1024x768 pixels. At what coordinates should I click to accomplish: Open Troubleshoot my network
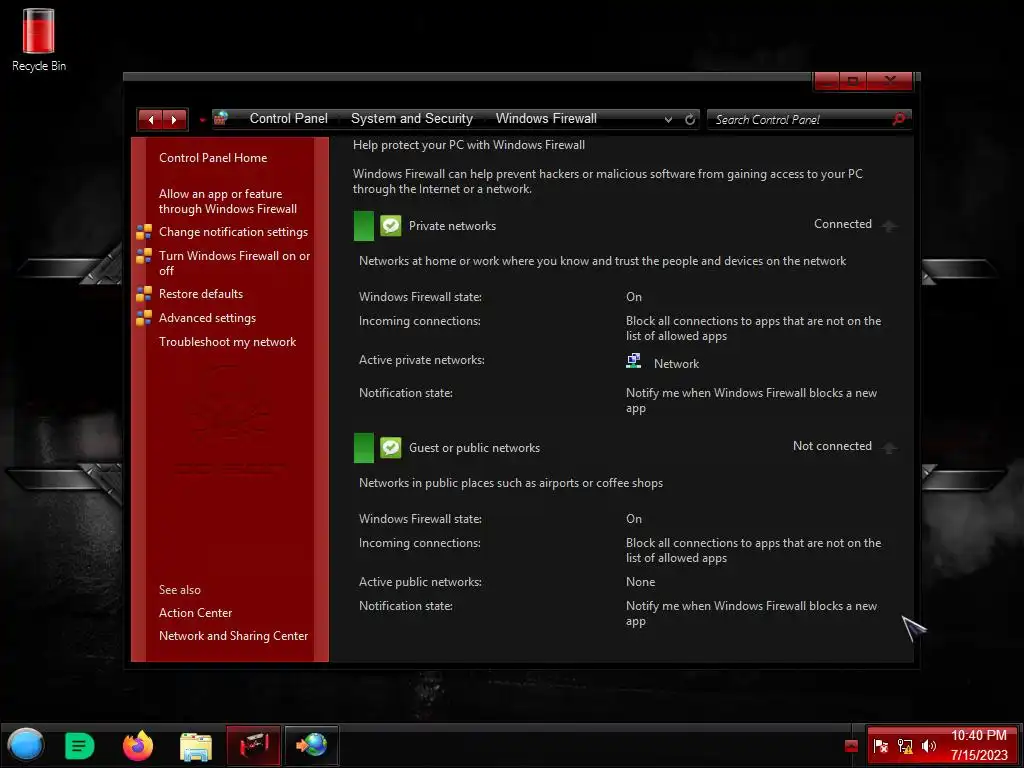pos(227,342)
